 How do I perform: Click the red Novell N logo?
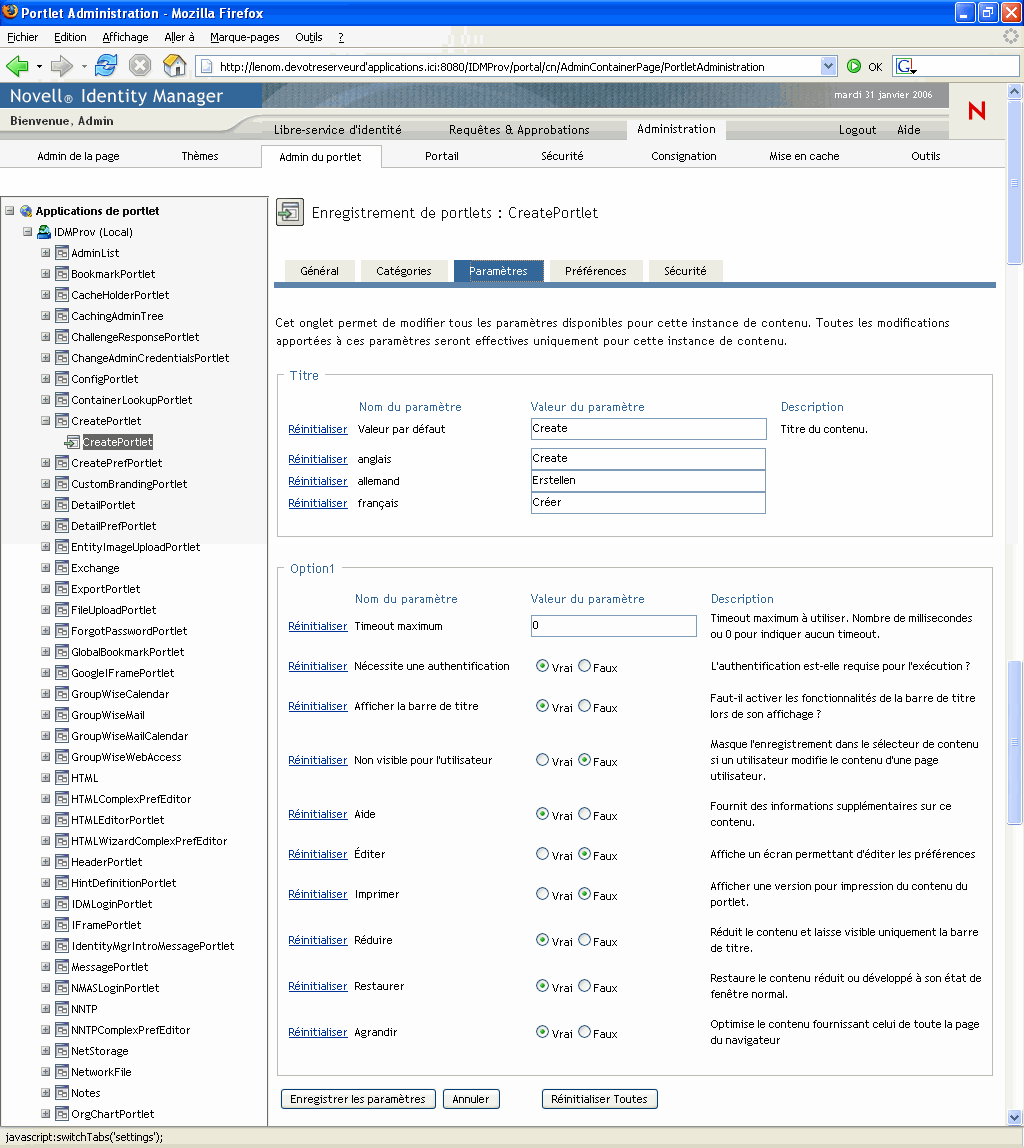[x=977, y=111]
